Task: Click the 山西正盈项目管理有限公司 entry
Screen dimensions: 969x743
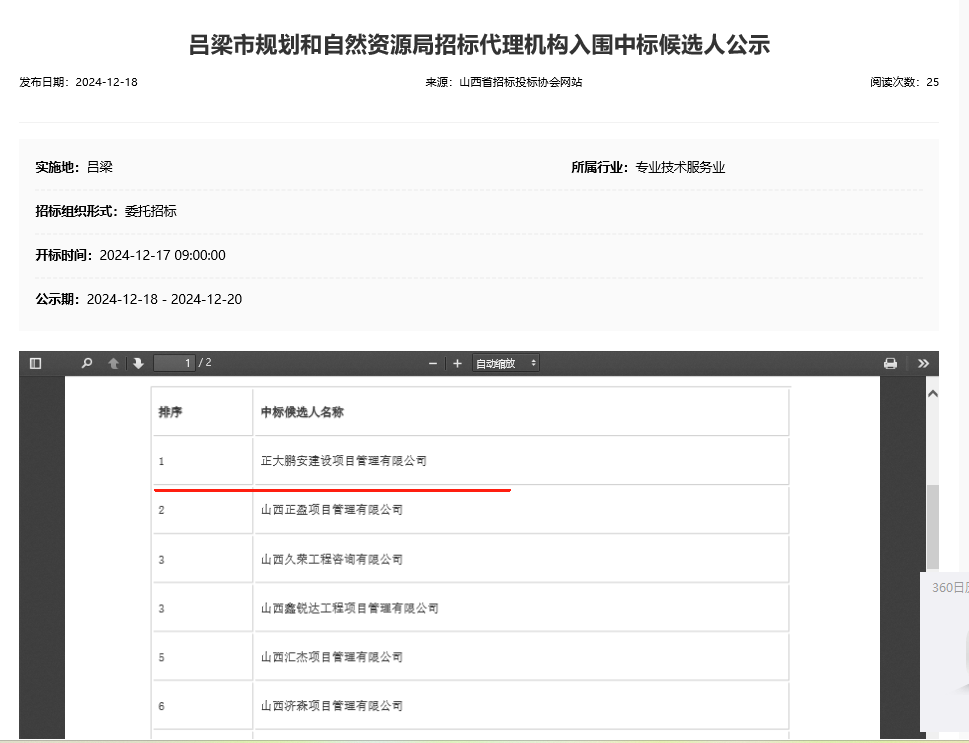Action: (x=331, y=510)
